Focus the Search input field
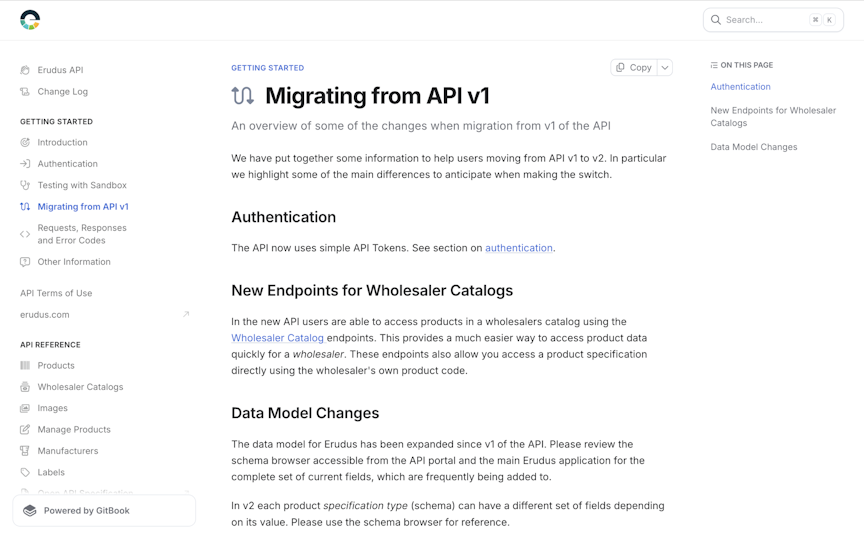The width and height of the screenshot is (864, 542). [773, 20]
